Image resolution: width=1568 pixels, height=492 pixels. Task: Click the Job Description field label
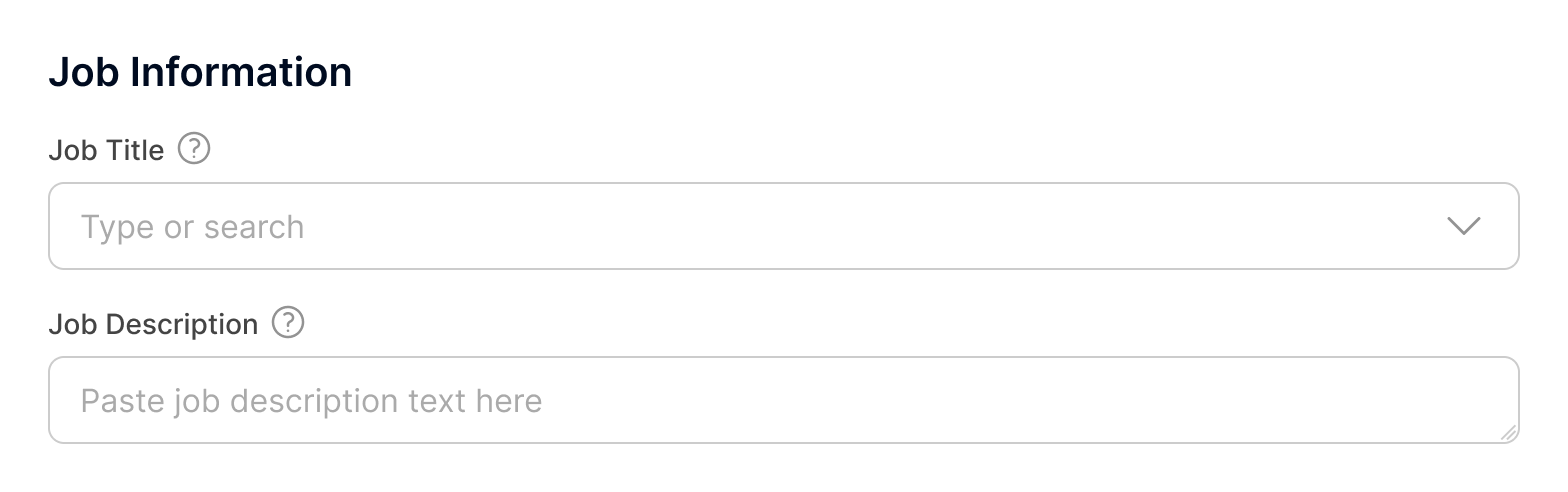(x=153, y=324)
